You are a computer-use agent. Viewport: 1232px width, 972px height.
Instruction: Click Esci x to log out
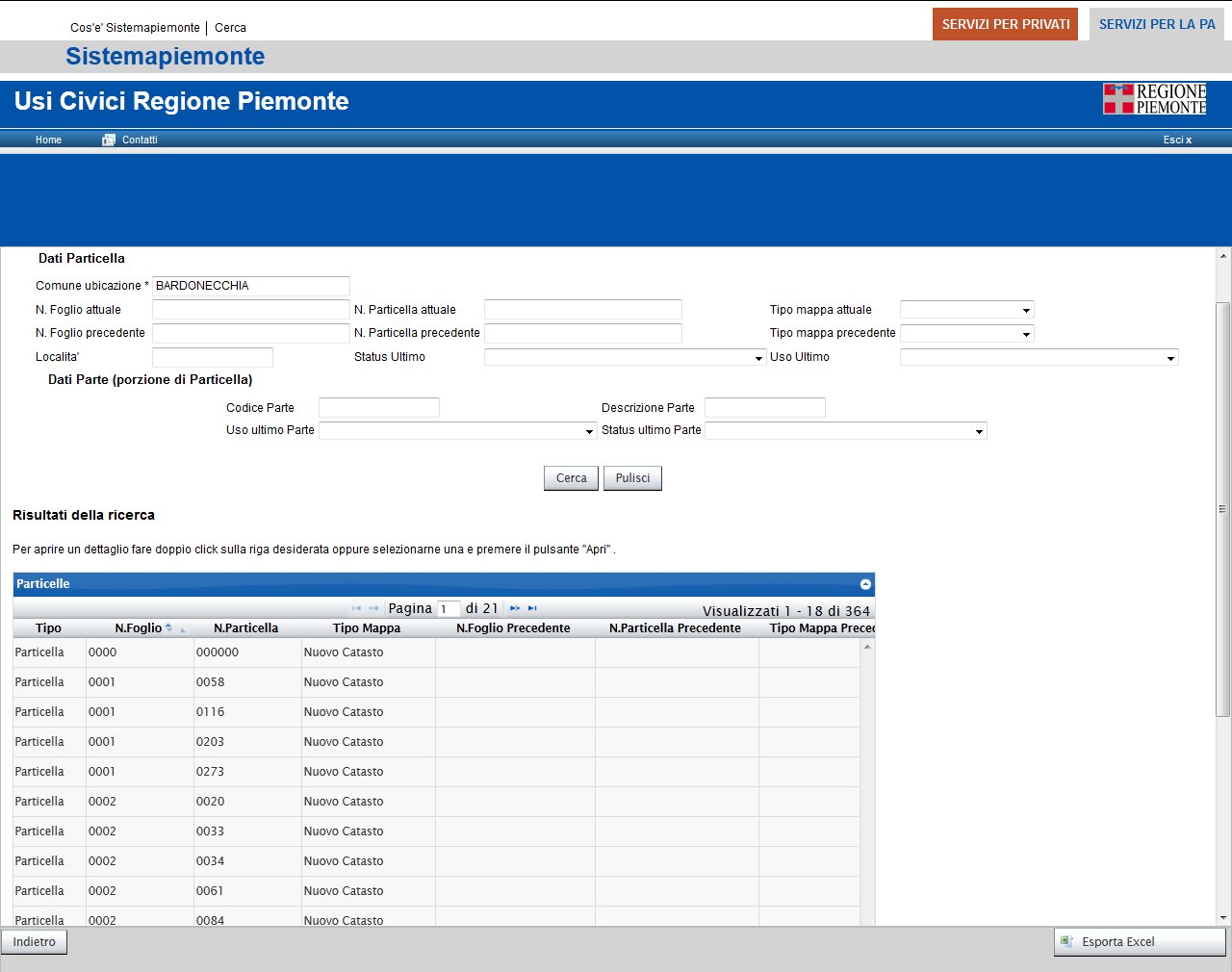click(x=1177, y=140)
